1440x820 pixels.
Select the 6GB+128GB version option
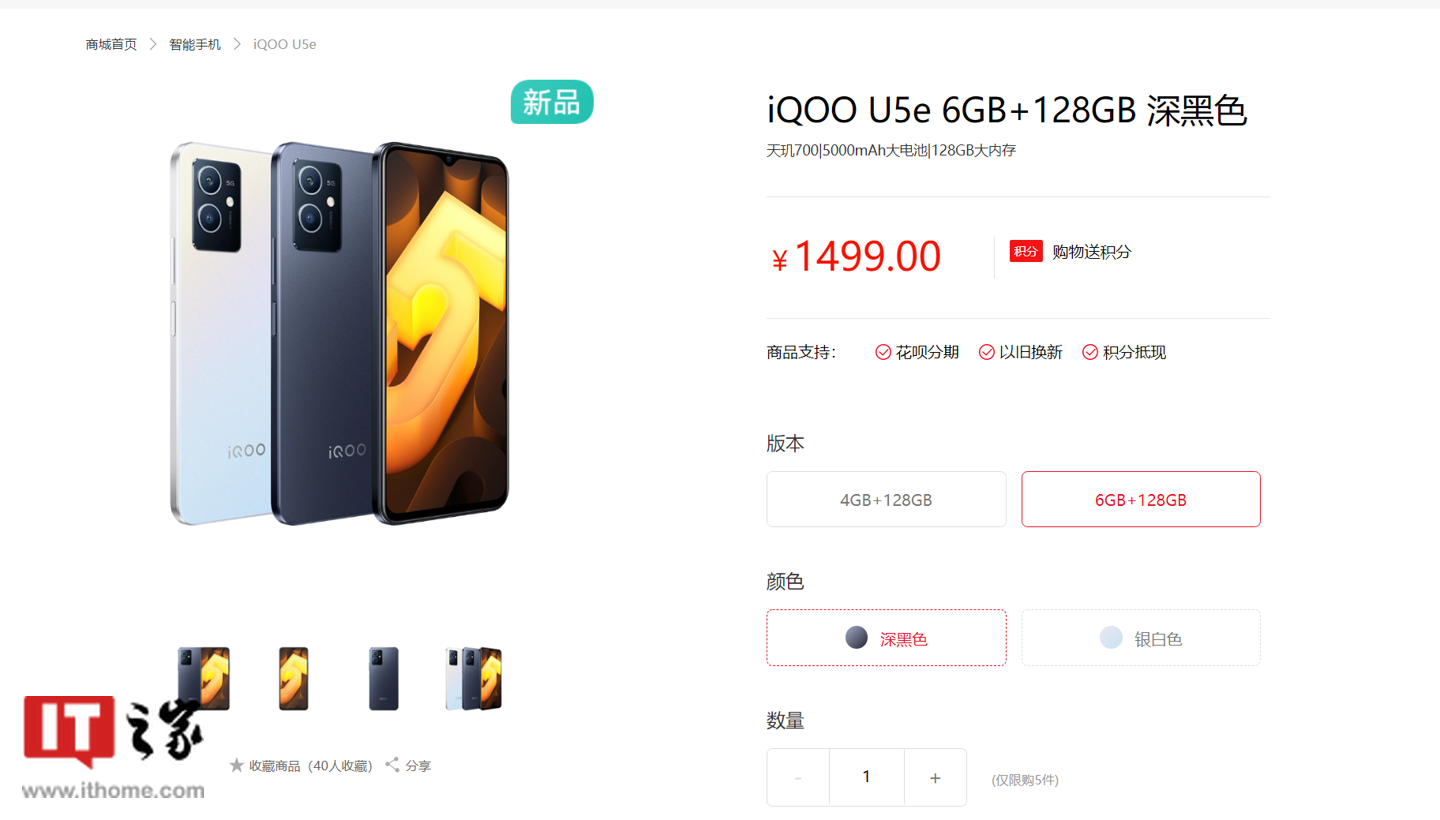tap(1141, 499)
